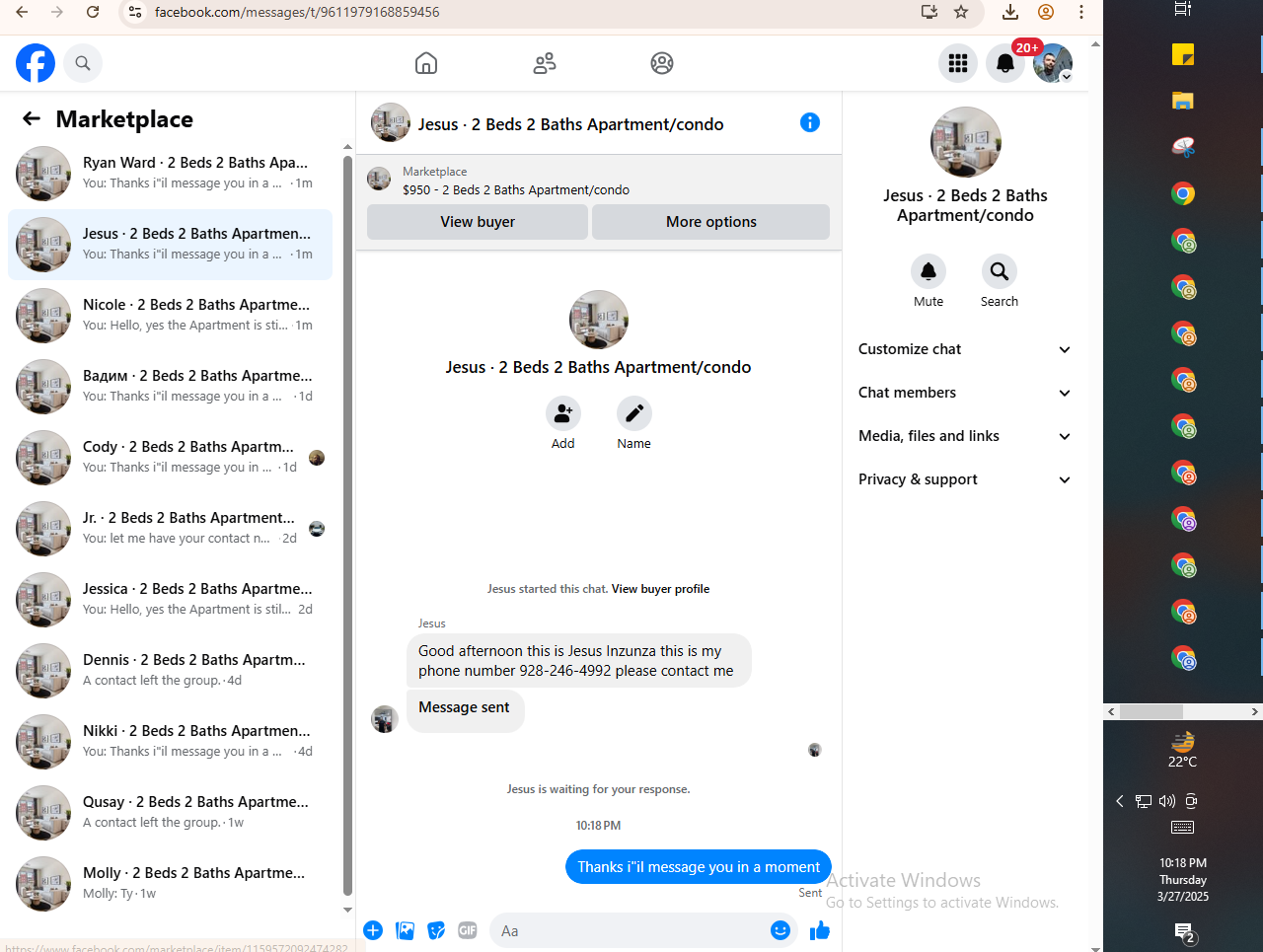Click the install app icon in address bar
Screen dimensions: 1263x952
(929, 12)
